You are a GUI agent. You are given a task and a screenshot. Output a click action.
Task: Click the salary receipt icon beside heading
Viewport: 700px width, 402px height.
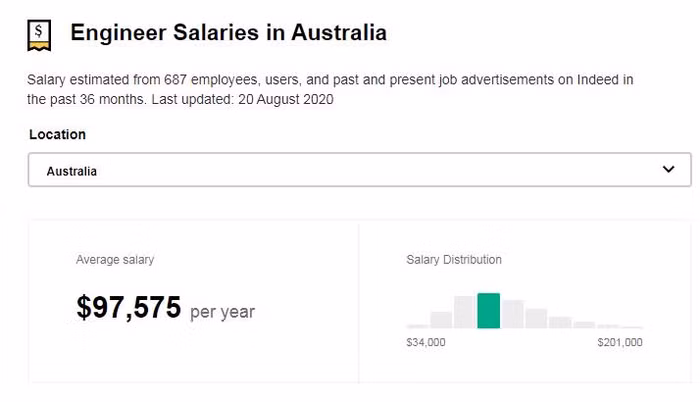coord(40,35)
